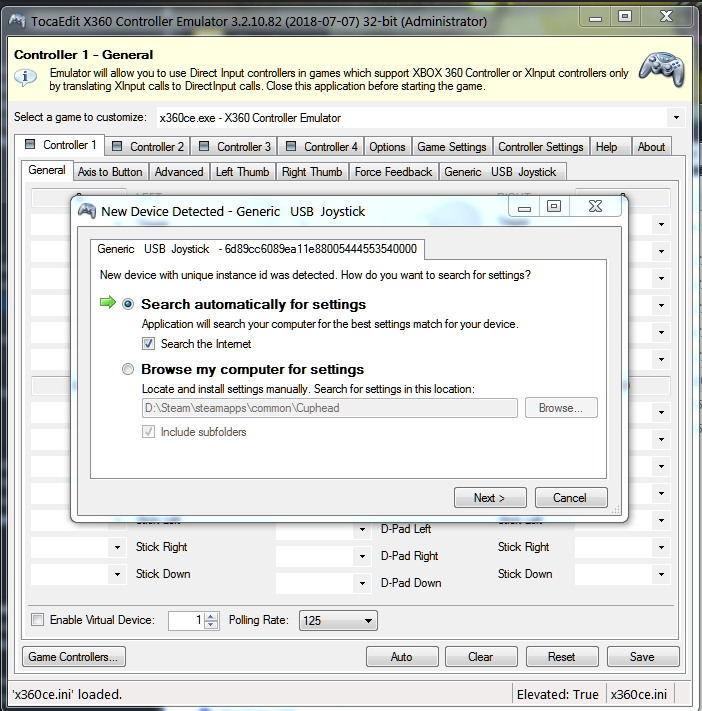
Task: Open the left Stick Right mapping dropdown
Action: [x=117, y=547]
